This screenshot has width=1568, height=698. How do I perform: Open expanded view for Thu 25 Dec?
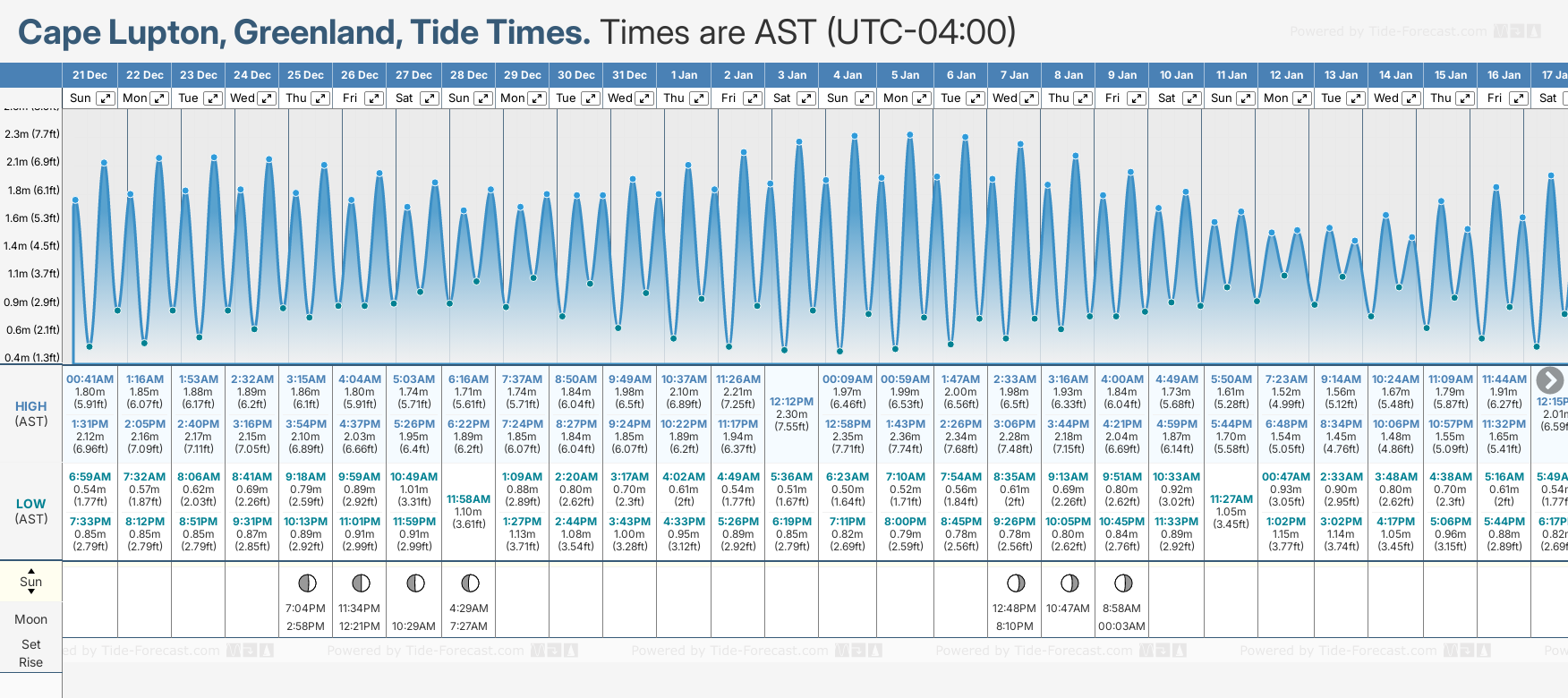[x=320, y=98]
